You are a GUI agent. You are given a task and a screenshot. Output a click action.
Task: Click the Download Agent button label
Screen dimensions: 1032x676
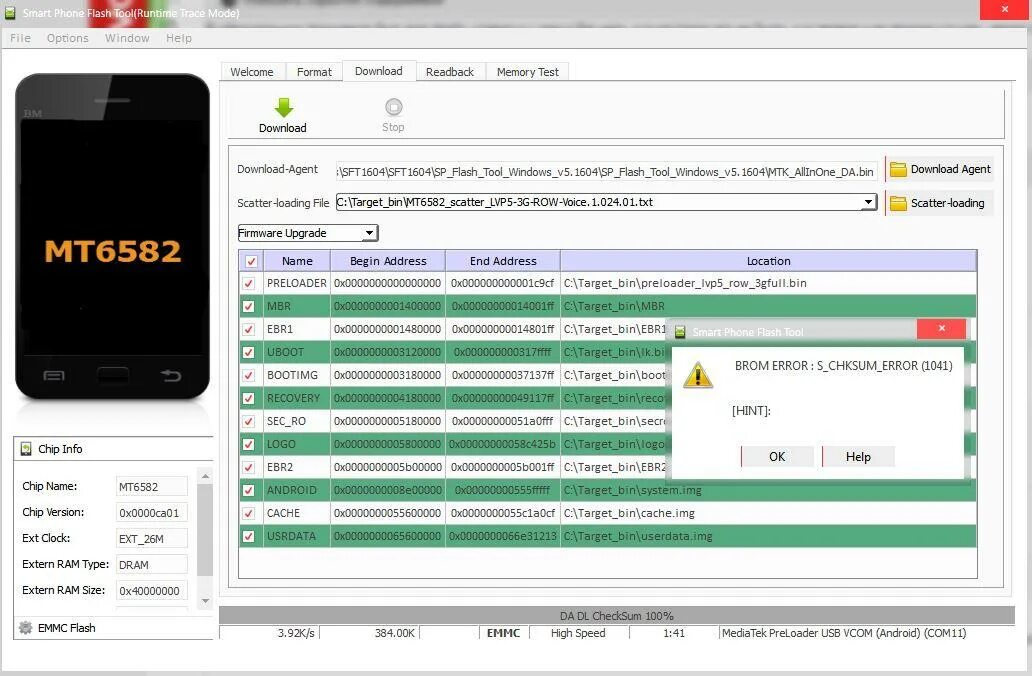click(950, 169)
